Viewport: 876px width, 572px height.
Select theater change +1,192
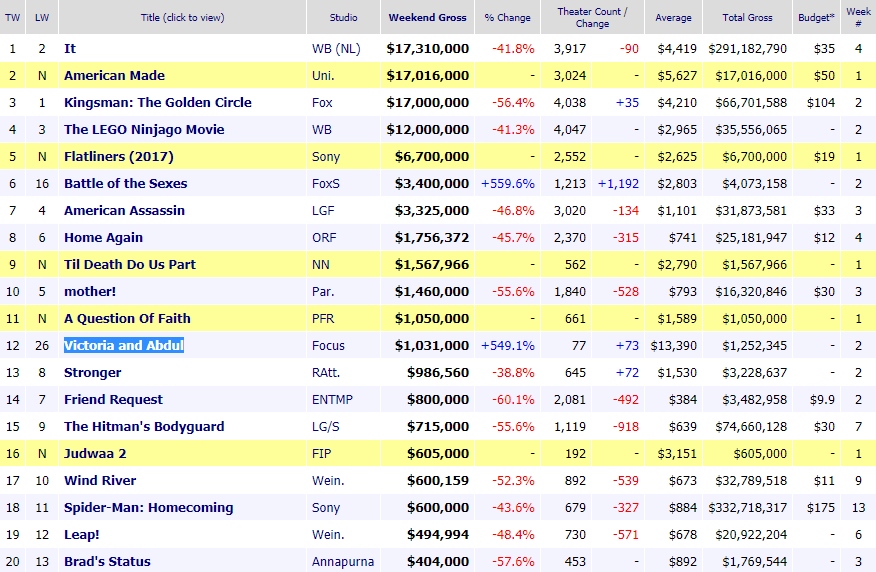click(x=618, y=183)
